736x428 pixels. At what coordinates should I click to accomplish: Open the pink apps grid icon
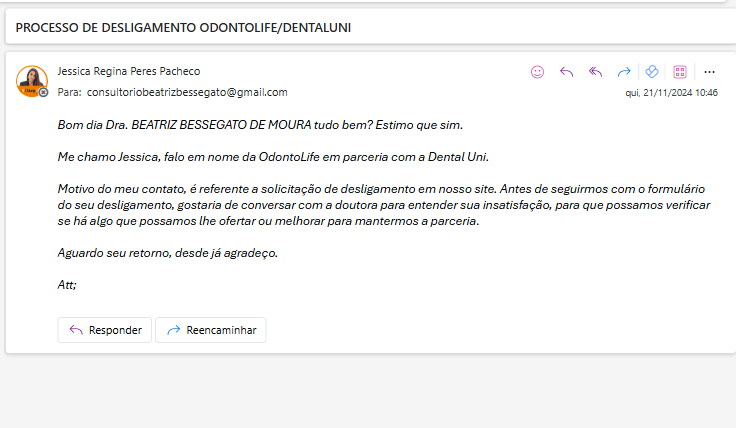tap(680, 72)
